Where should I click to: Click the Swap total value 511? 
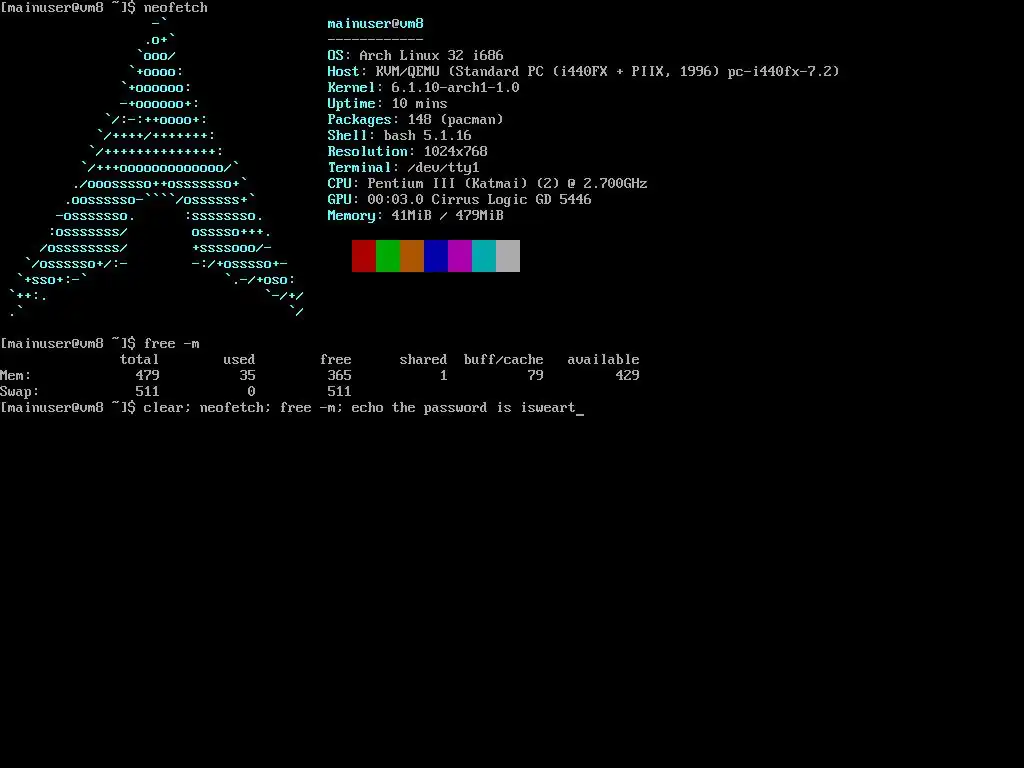(148, 391)
